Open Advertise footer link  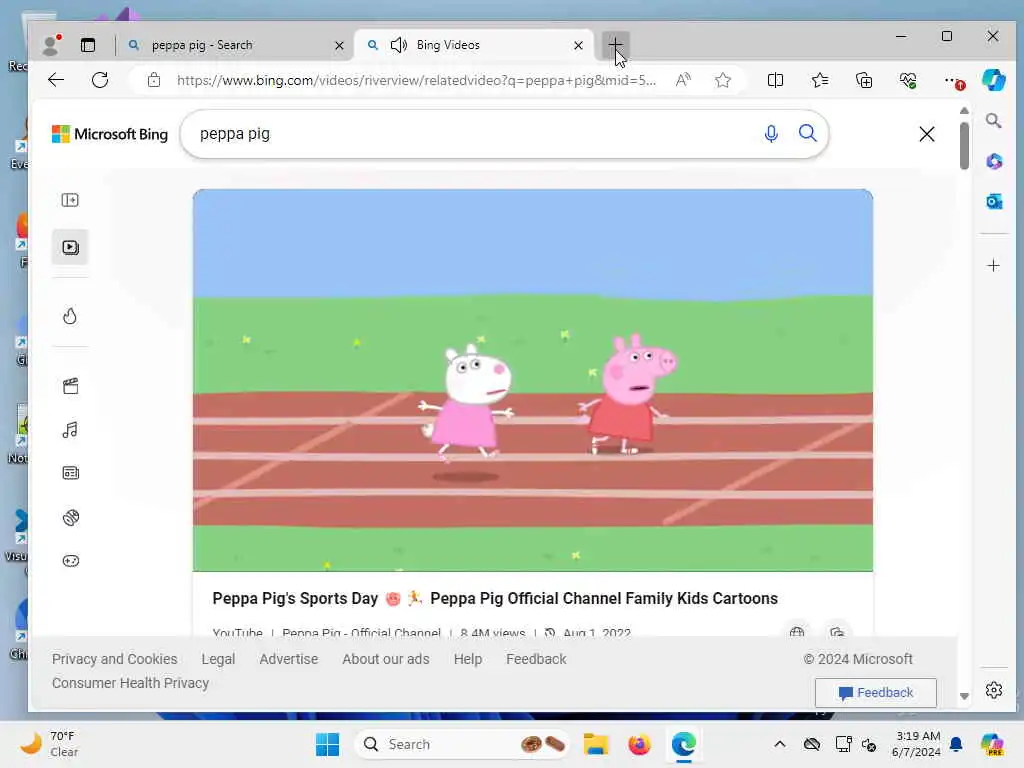(x=289, y=659)
